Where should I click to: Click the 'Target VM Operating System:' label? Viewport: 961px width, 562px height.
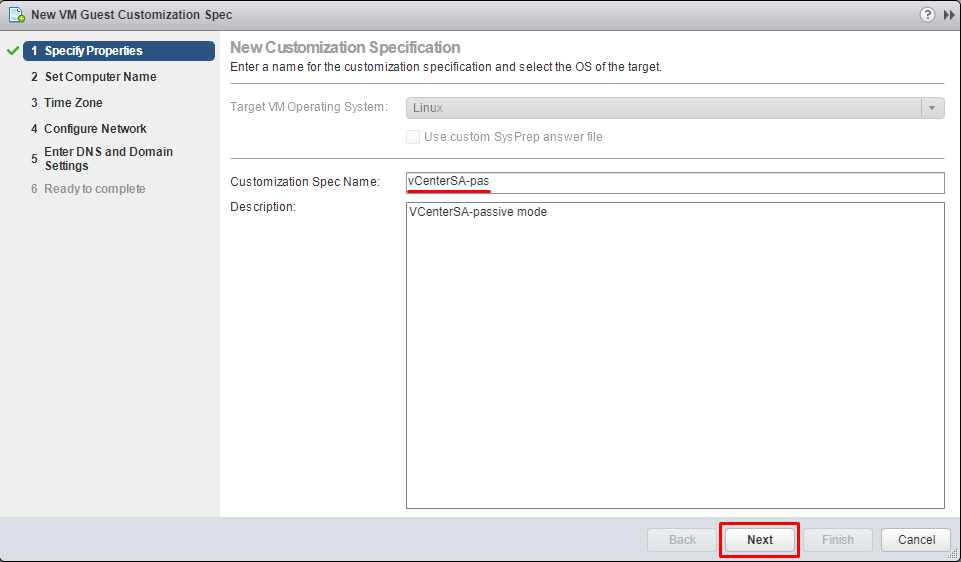point(309,107)
